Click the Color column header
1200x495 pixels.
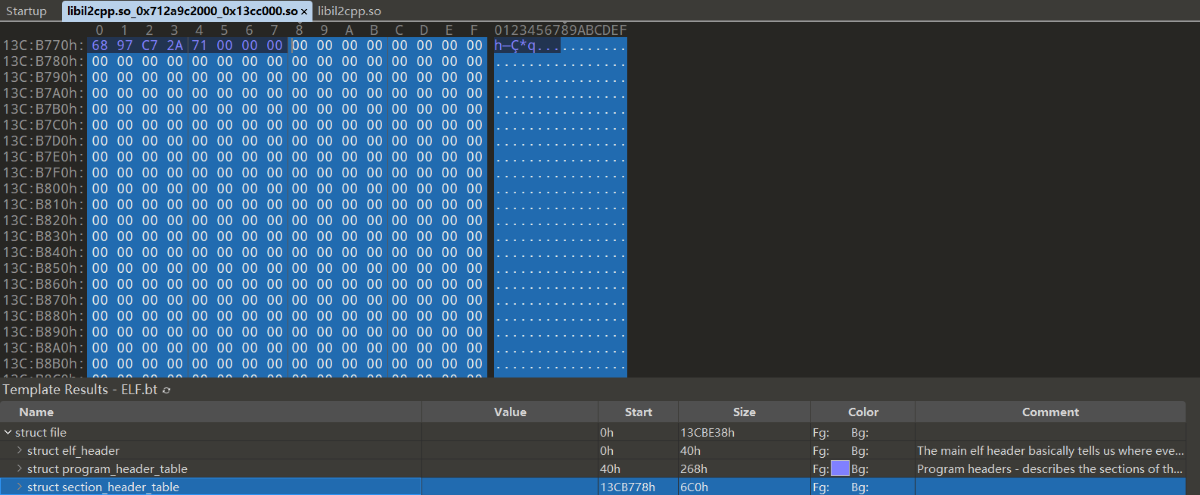pos(863,412)
